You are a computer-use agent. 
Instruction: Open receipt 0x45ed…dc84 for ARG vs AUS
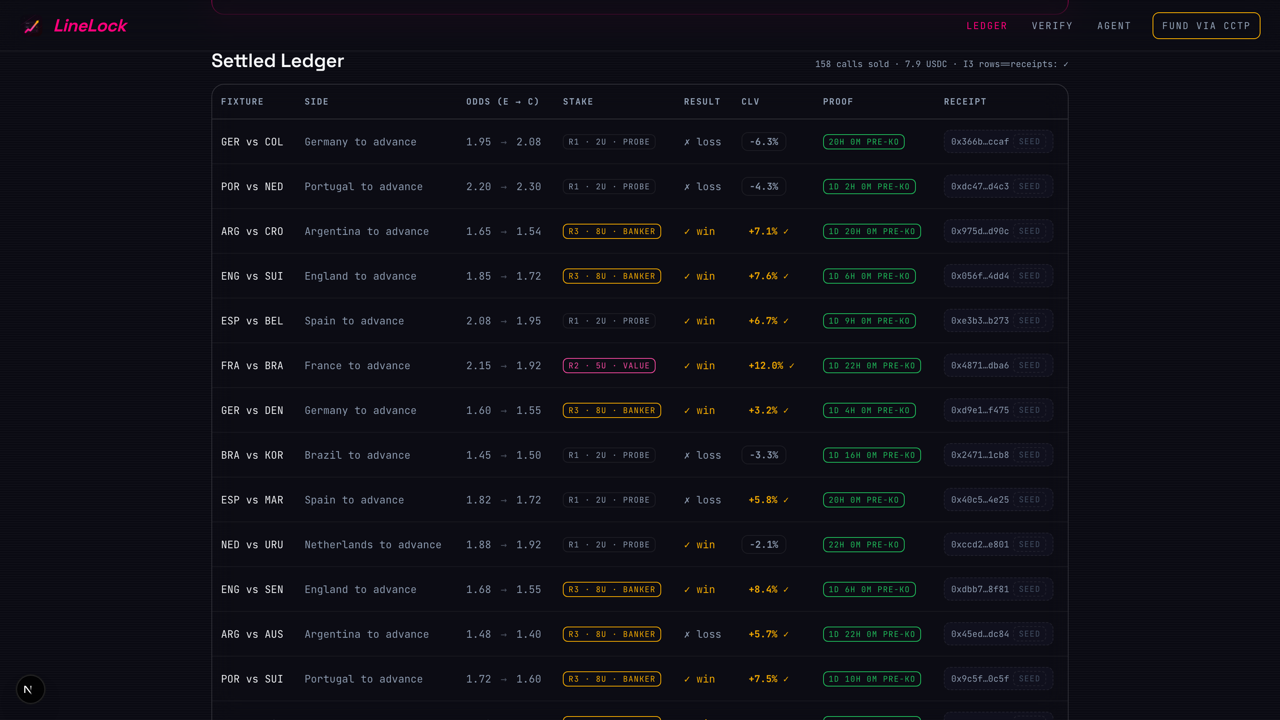tap(980, 634)
